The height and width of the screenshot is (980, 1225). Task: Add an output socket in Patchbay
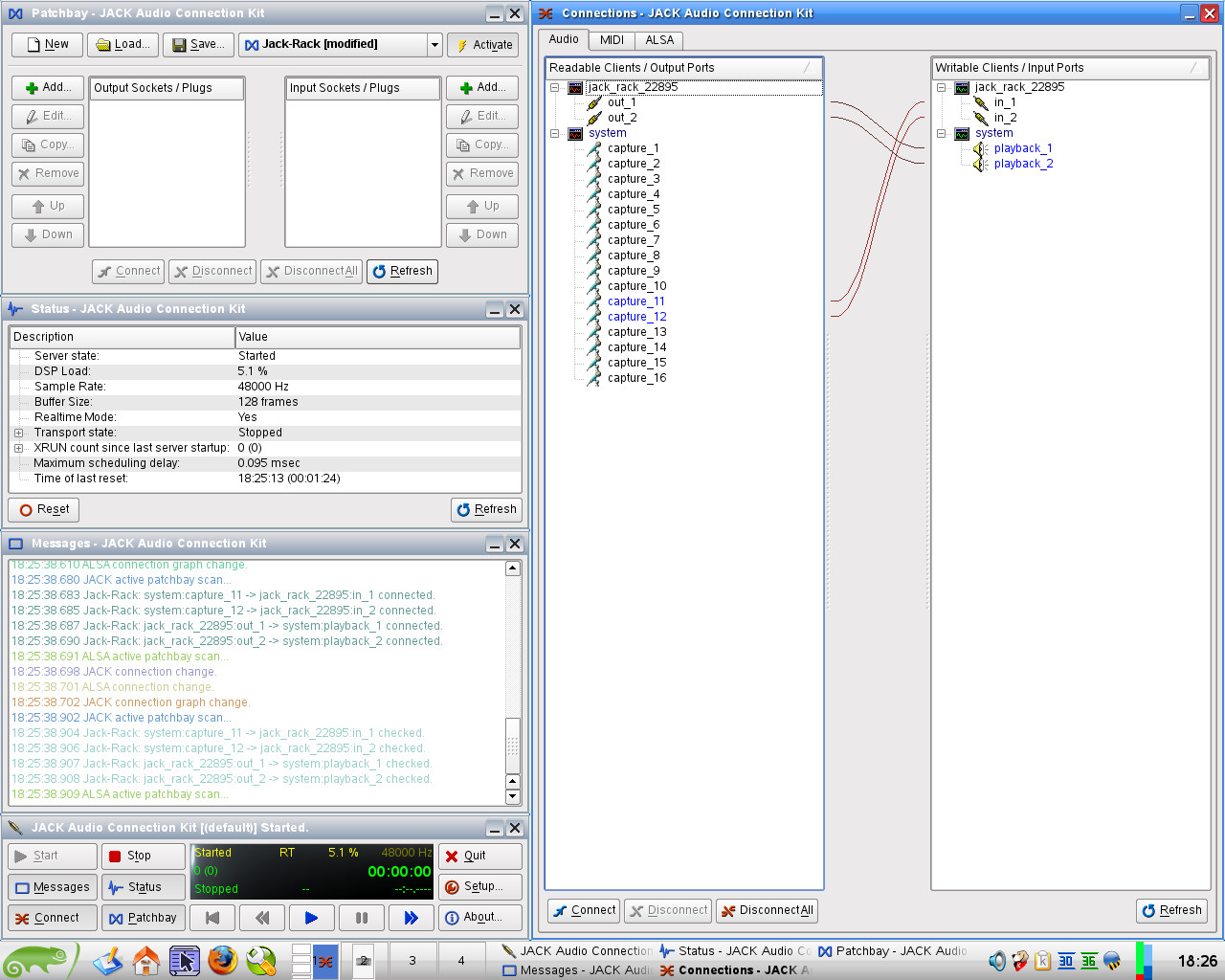point(48,87)
